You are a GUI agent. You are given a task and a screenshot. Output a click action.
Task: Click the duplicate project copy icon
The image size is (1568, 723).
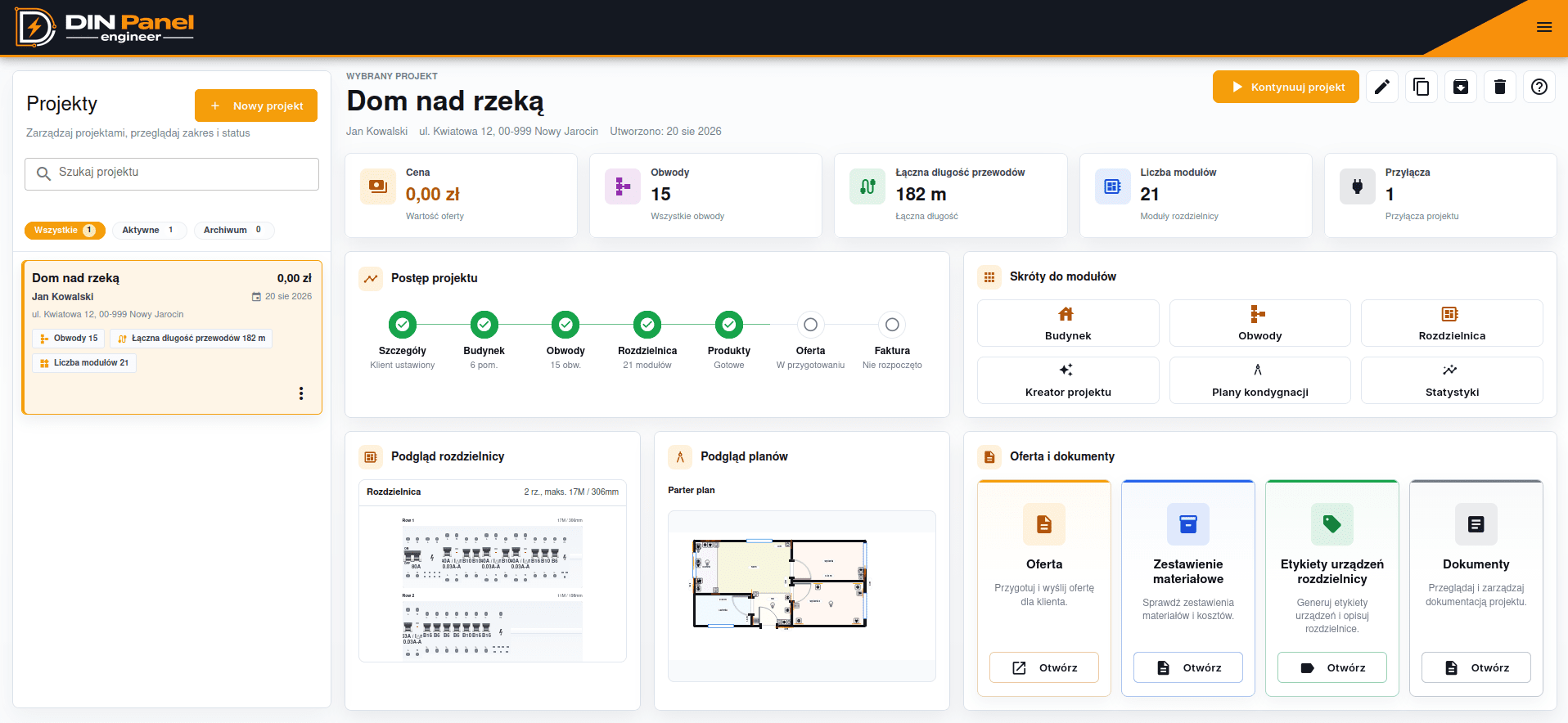tap(1421, 87)
